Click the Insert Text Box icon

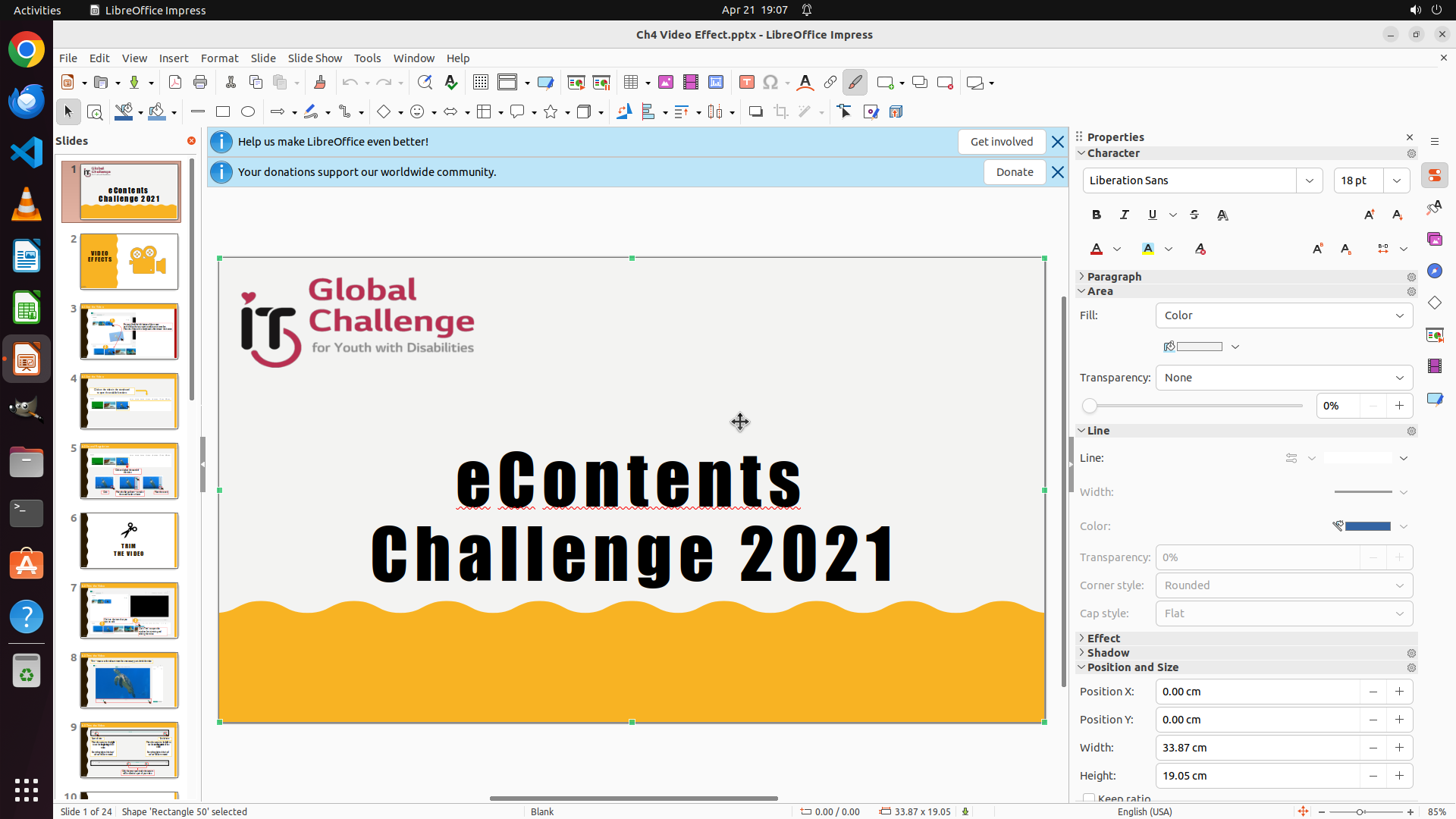coord(746,83)
